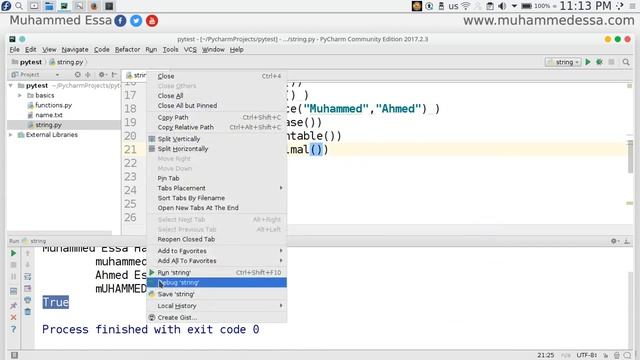Open YouTube link beside Muhammed Essa

(152, 21)
